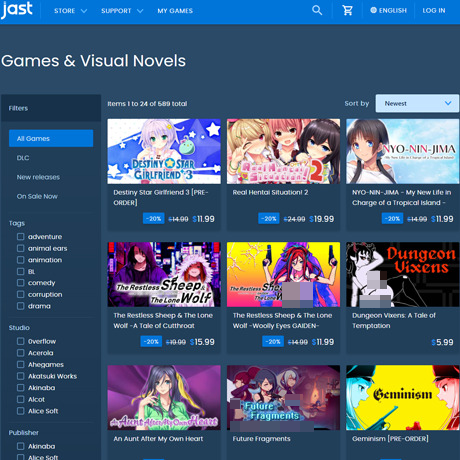
Task: Open the shopping cart icon
Action: 347,11
